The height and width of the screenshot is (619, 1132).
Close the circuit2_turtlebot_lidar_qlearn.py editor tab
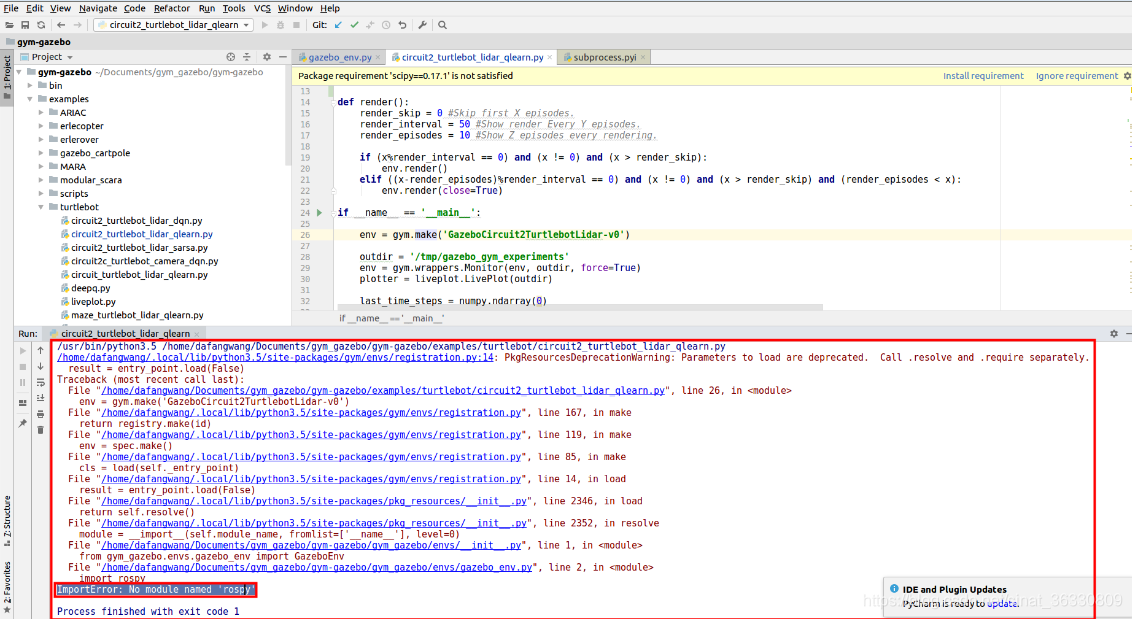click(x=550, y=58)
